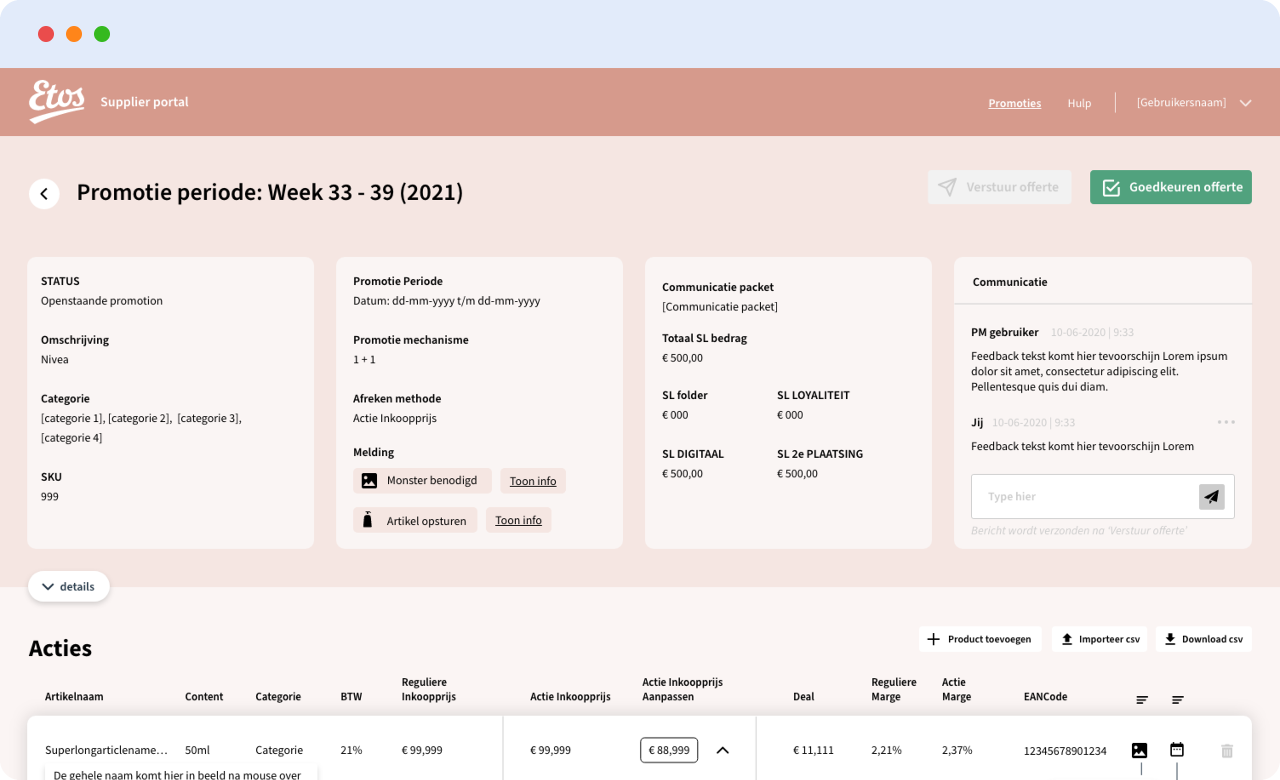The width and height of the screenshot is (1280, 780).
Task: Click the Product toevoegen button
Action: click(980, 639)
